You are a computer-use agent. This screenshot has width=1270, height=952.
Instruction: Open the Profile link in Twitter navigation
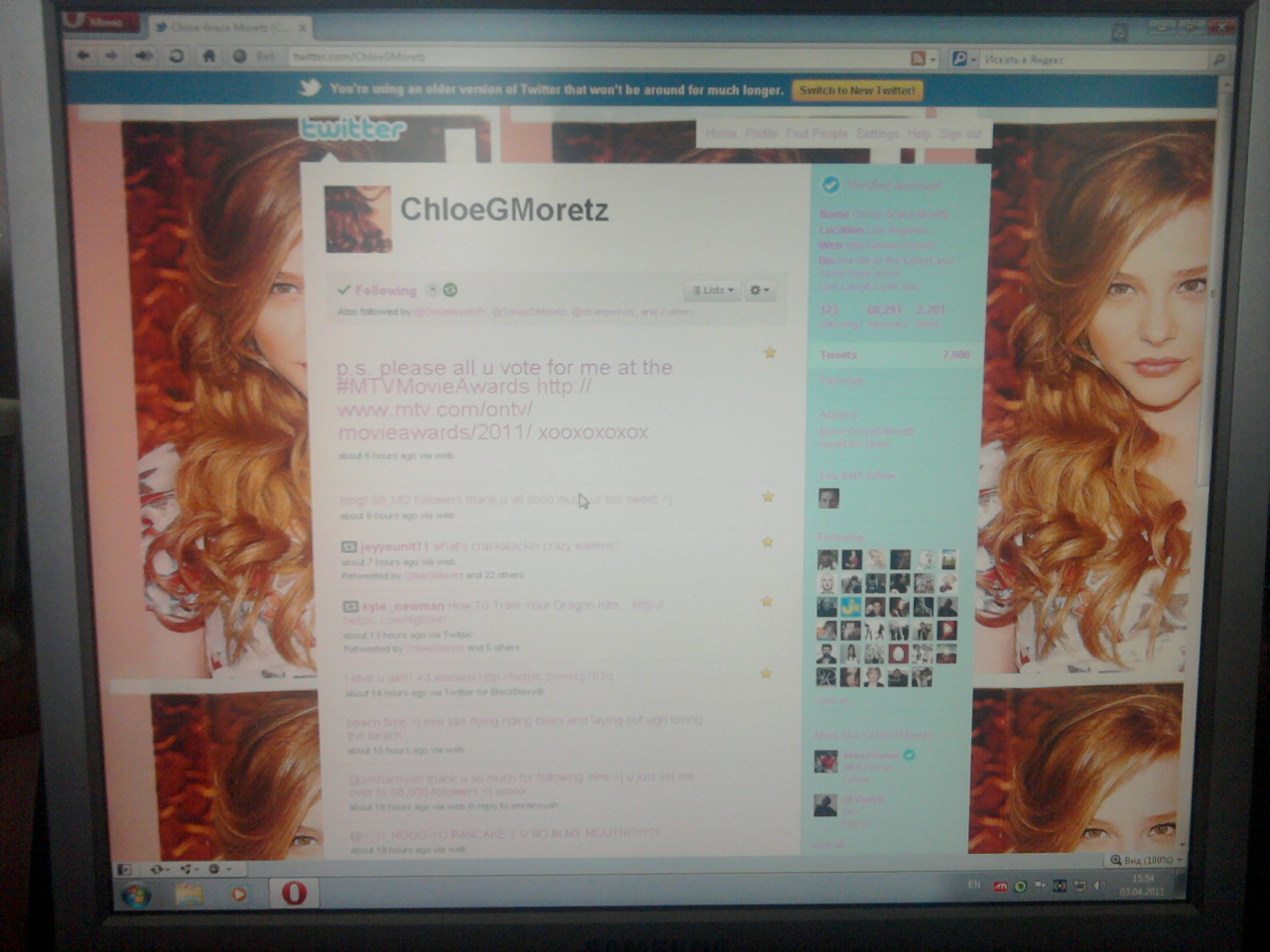tap(761, 133)
